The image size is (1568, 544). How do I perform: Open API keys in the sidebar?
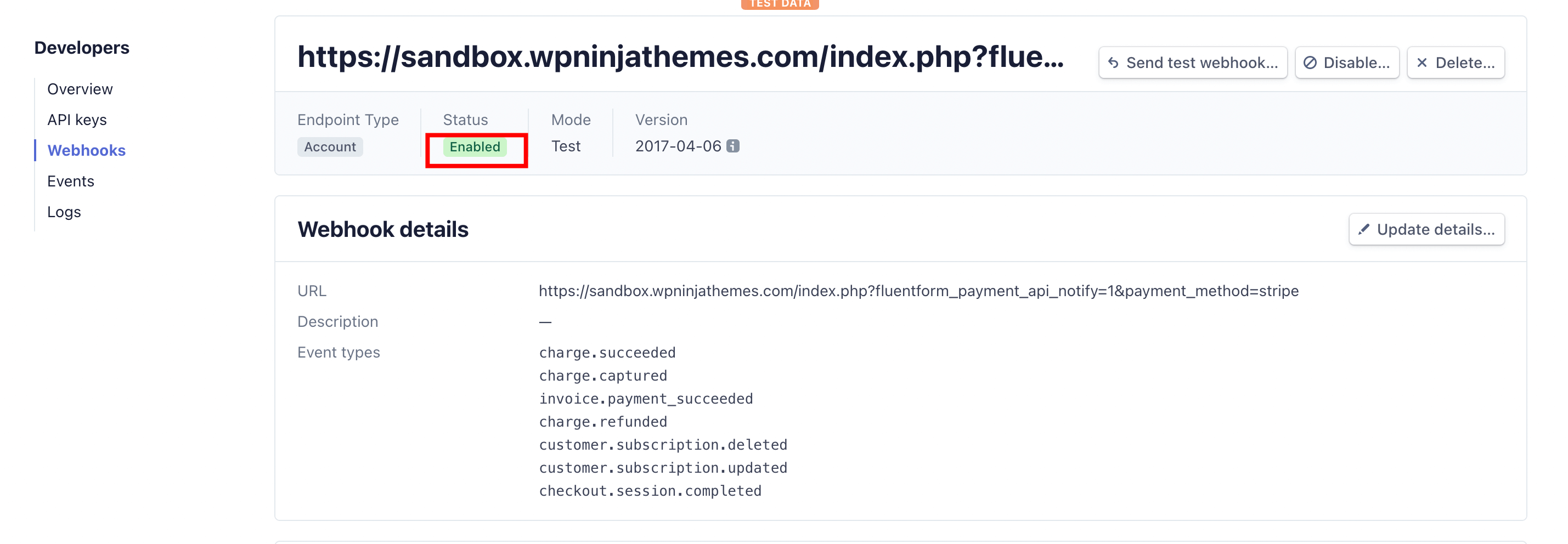(x=77, y=120)
